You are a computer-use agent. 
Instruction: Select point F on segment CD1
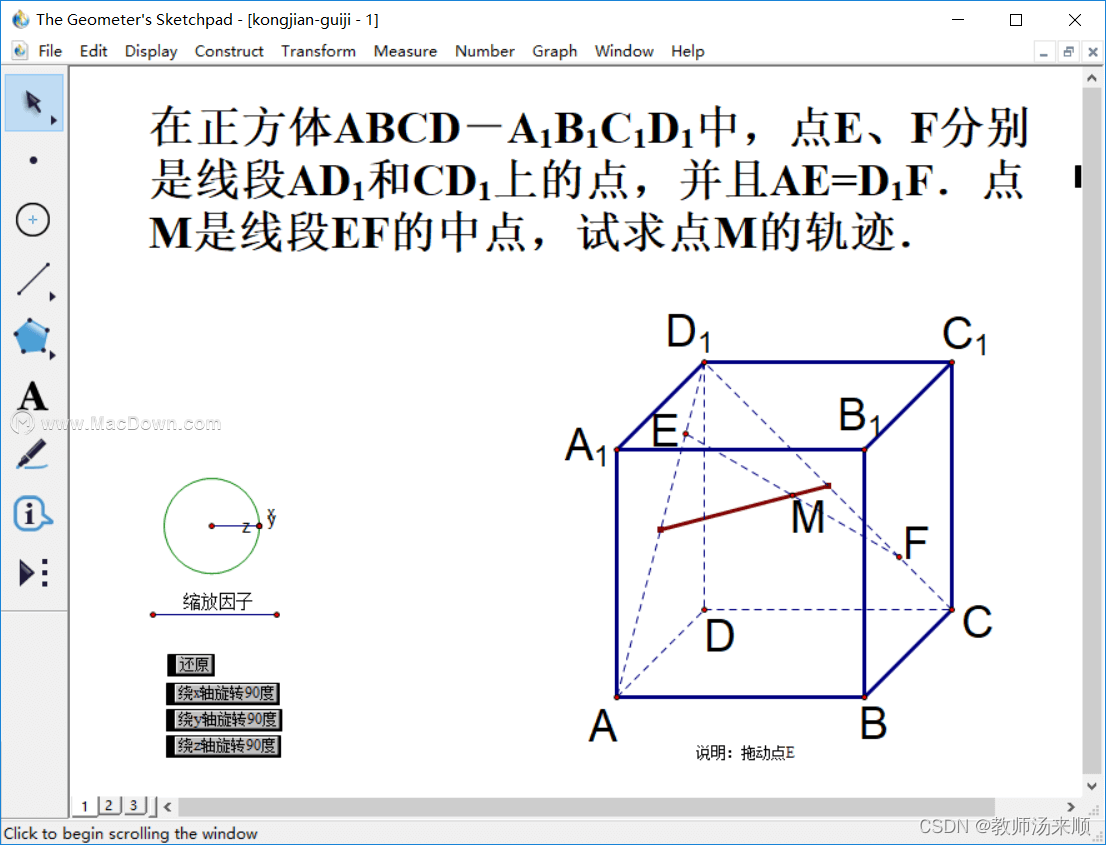pyautogui.click(x=899, y=557)
